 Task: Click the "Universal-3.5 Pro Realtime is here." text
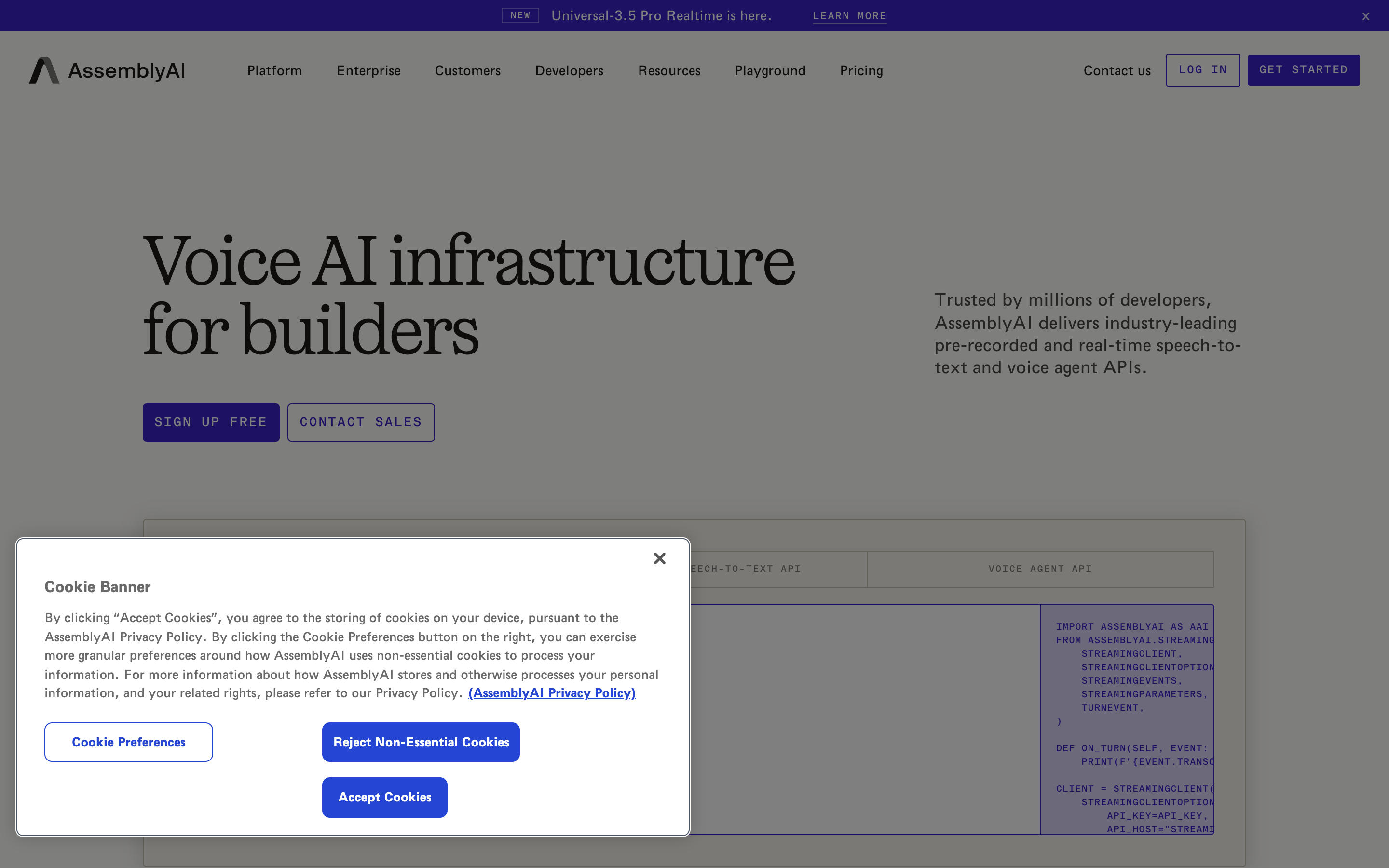pos(661,15)
